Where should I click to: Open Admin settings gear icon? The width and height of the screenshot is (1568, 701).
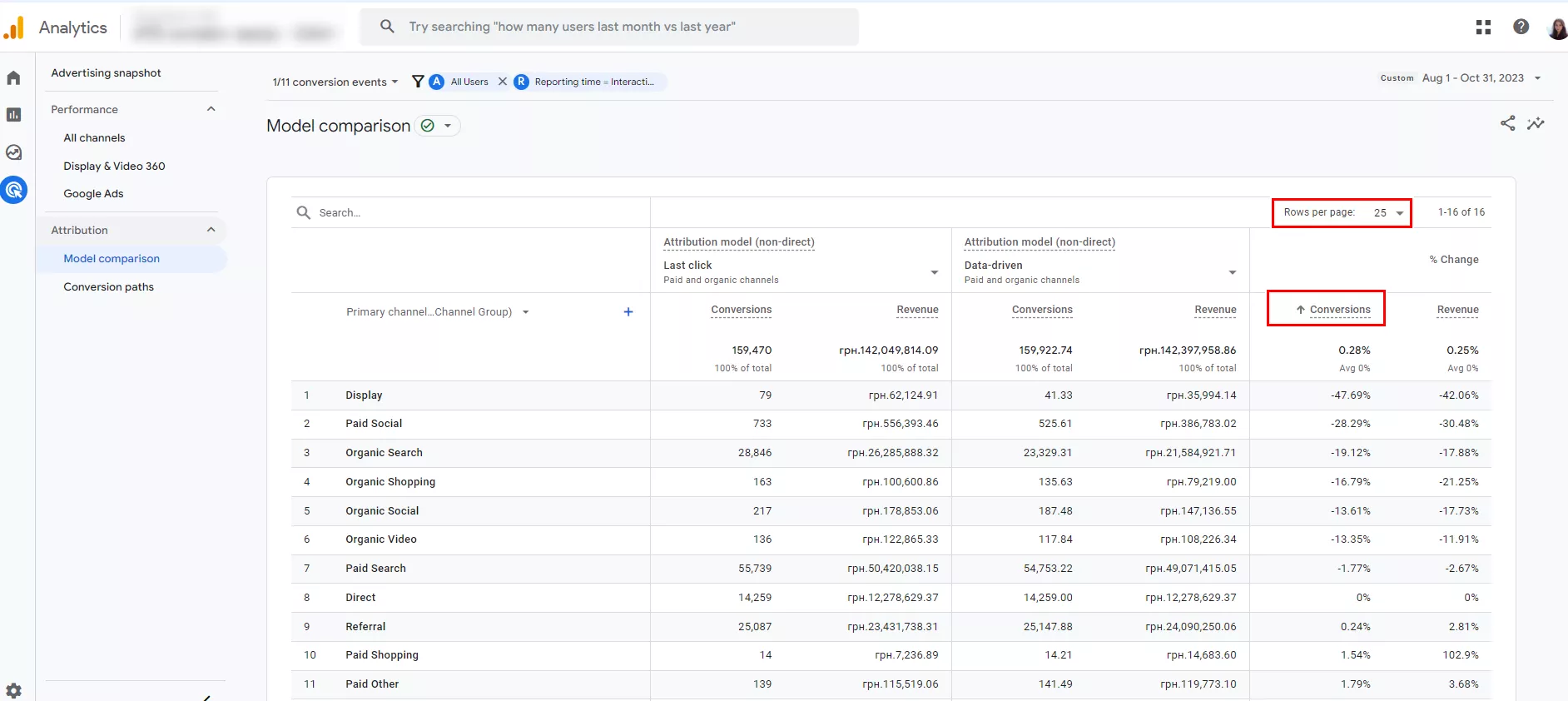tap(13, 690)
